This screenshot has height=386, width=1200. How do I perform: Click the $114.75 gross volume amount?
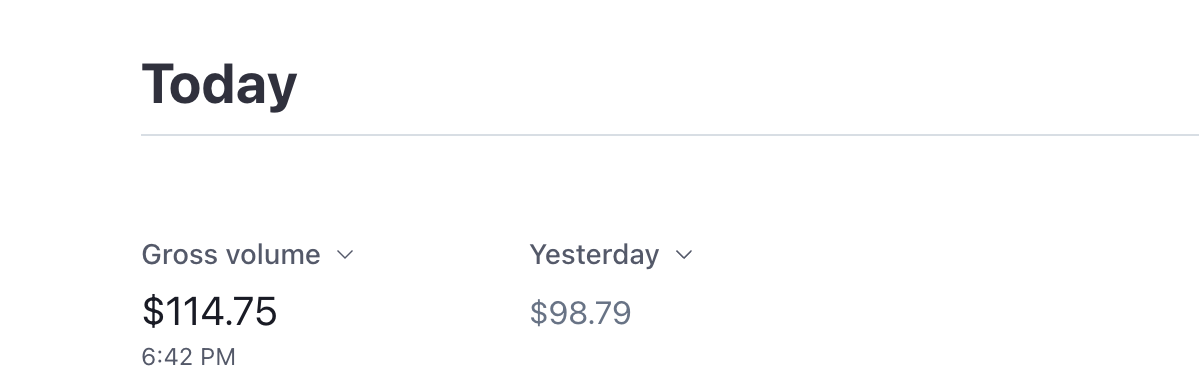click(x=209, y=312)
